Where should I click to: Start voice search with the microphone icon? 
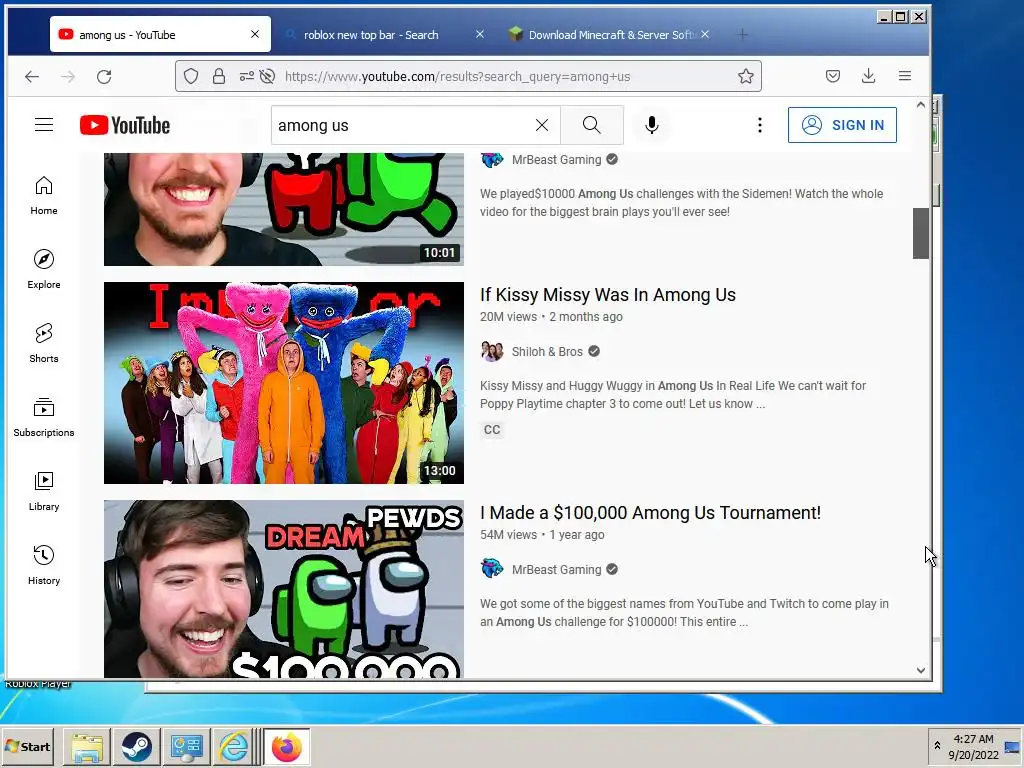tap(651, 125)
